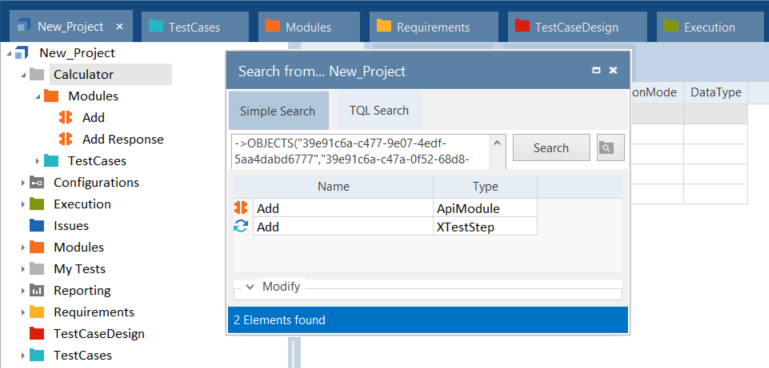
Task: Click the Issues folder icon
Action: [x=37, y=225]
